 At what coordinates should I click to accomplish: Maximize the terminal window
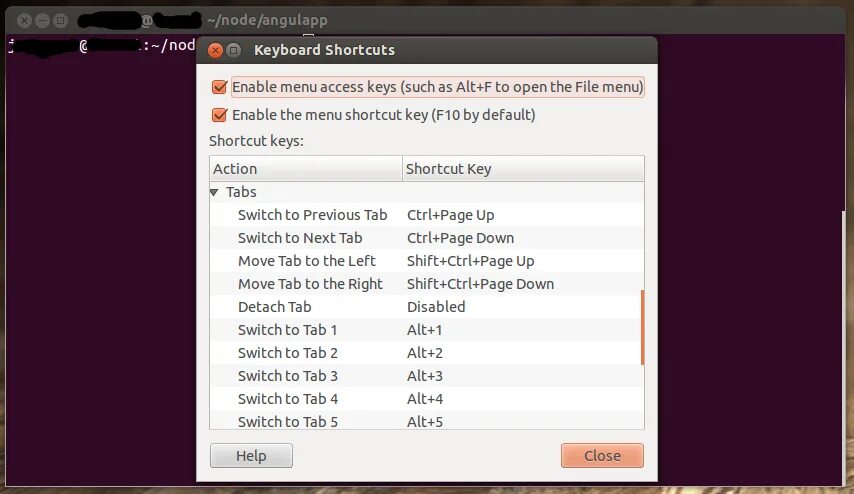point(60,21)
